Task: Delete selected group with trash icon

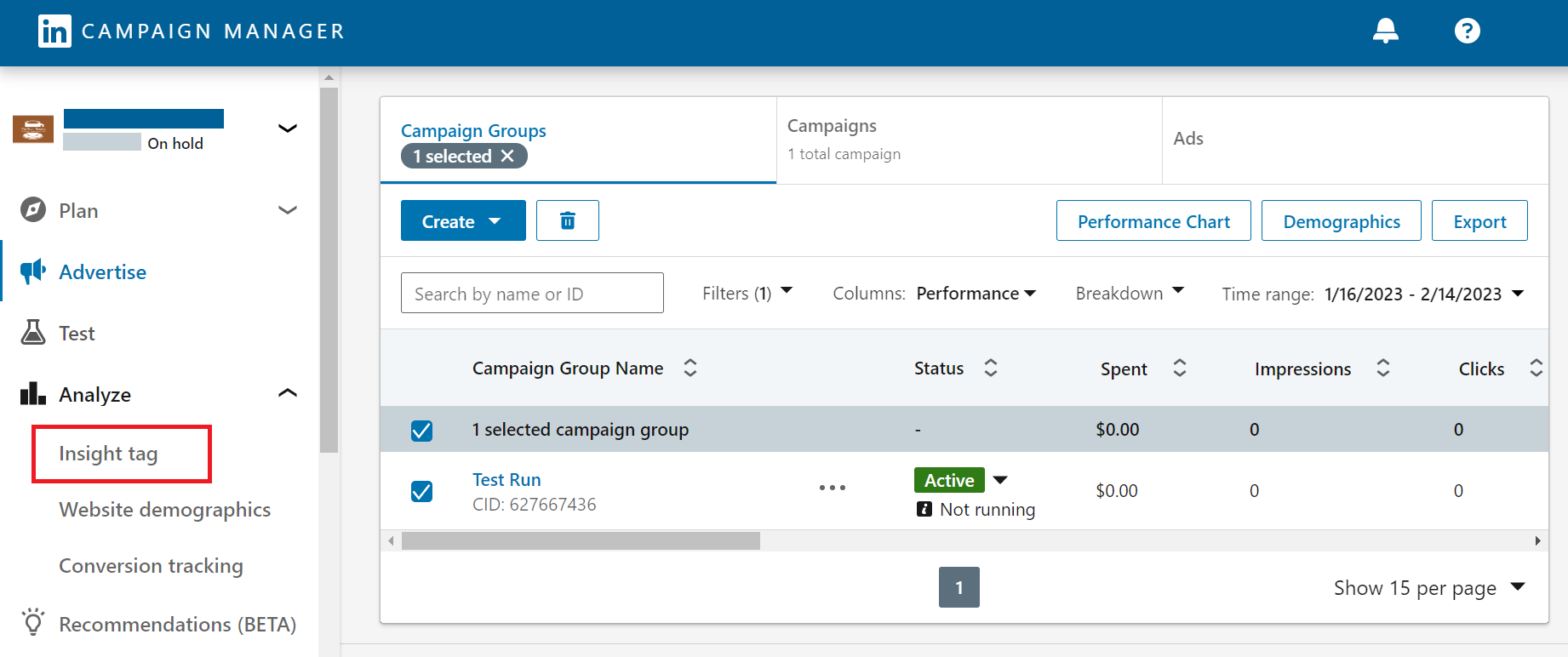Action: coord(568,221)
